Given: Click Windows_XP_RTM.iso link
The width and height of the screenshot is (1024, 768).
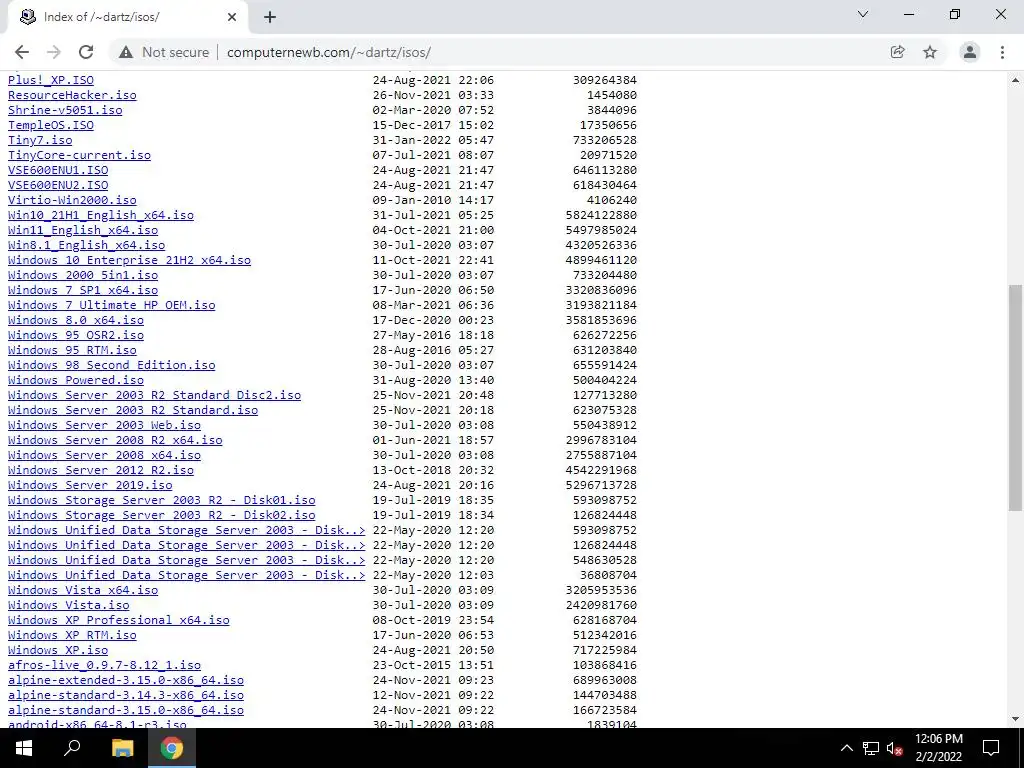Looking at the screenshot, I should coord(72,635).
